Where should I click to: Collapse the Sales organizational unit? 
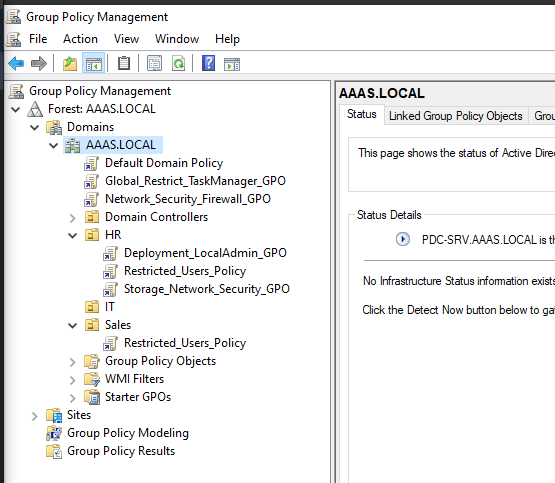72,326
